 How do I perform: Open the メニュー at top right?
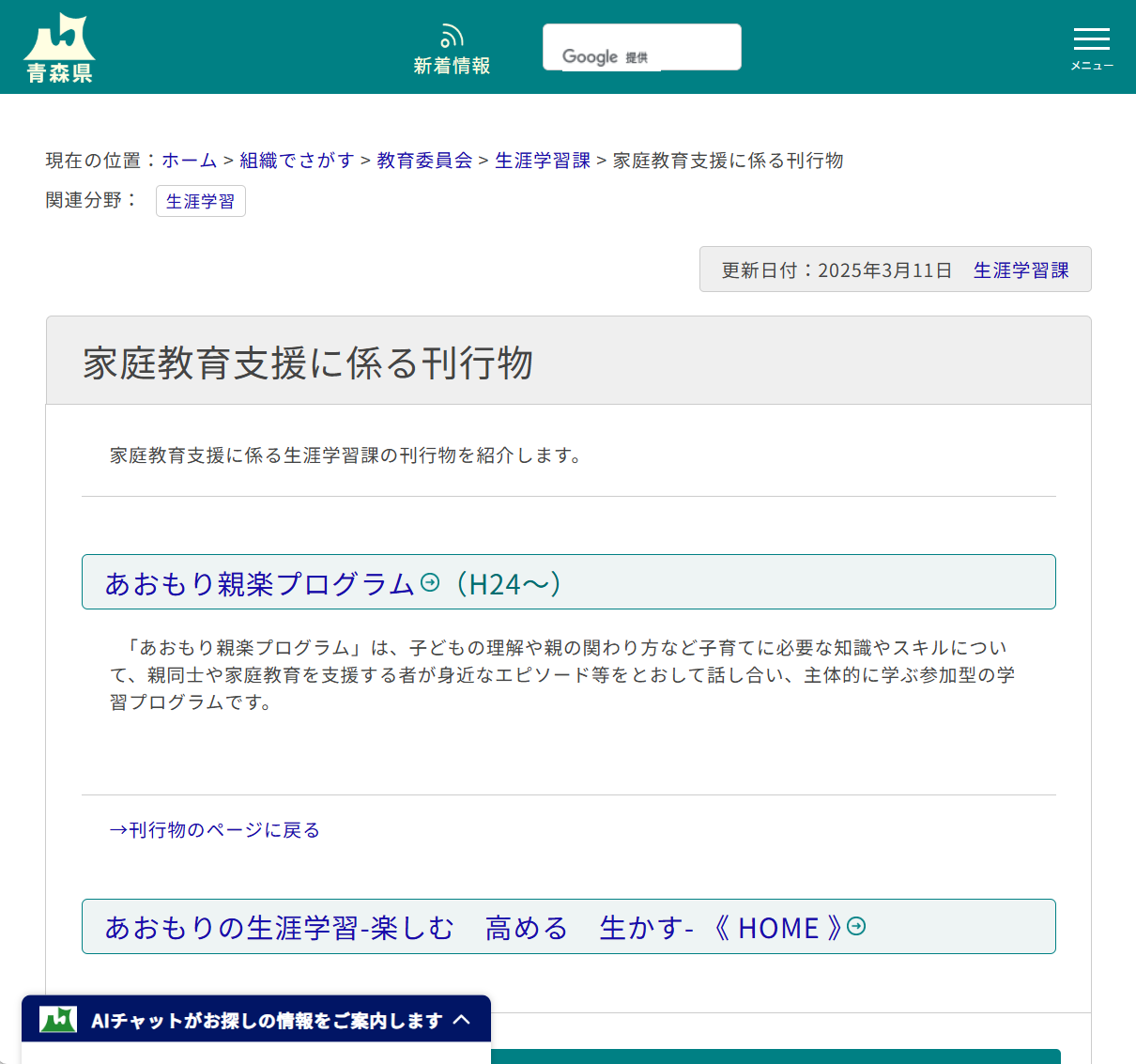1091,47
